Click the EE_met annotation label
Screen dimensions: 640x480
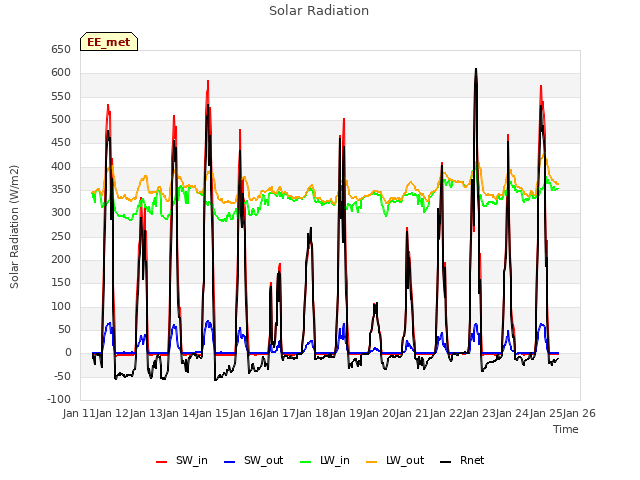pos(109,42)
